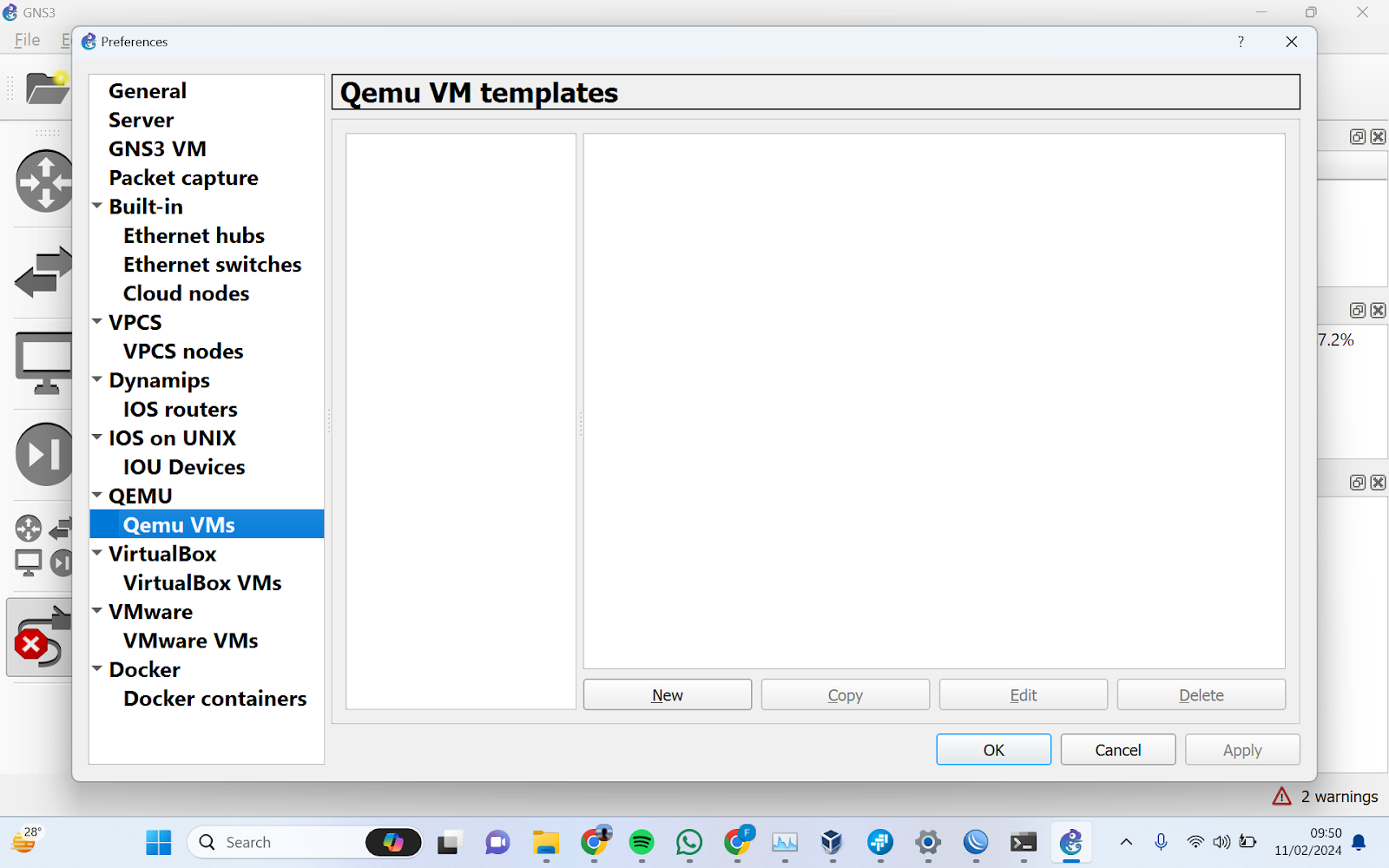Float the top GNS3 dock panel
1389x868 pixels.
click(1358, 136)
